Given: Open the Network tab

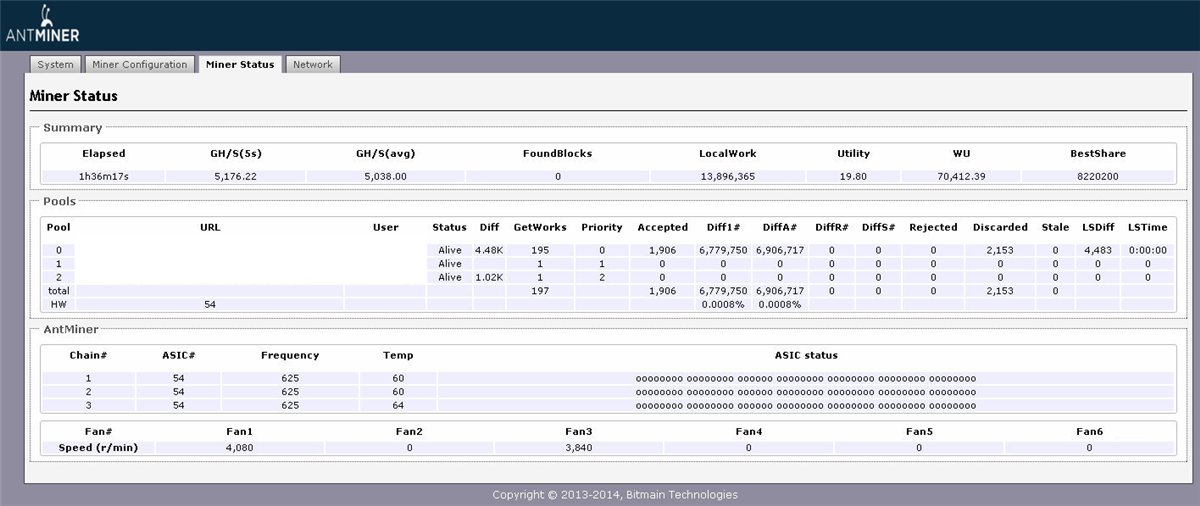Looking at the screenshot, I should [312, 65].
